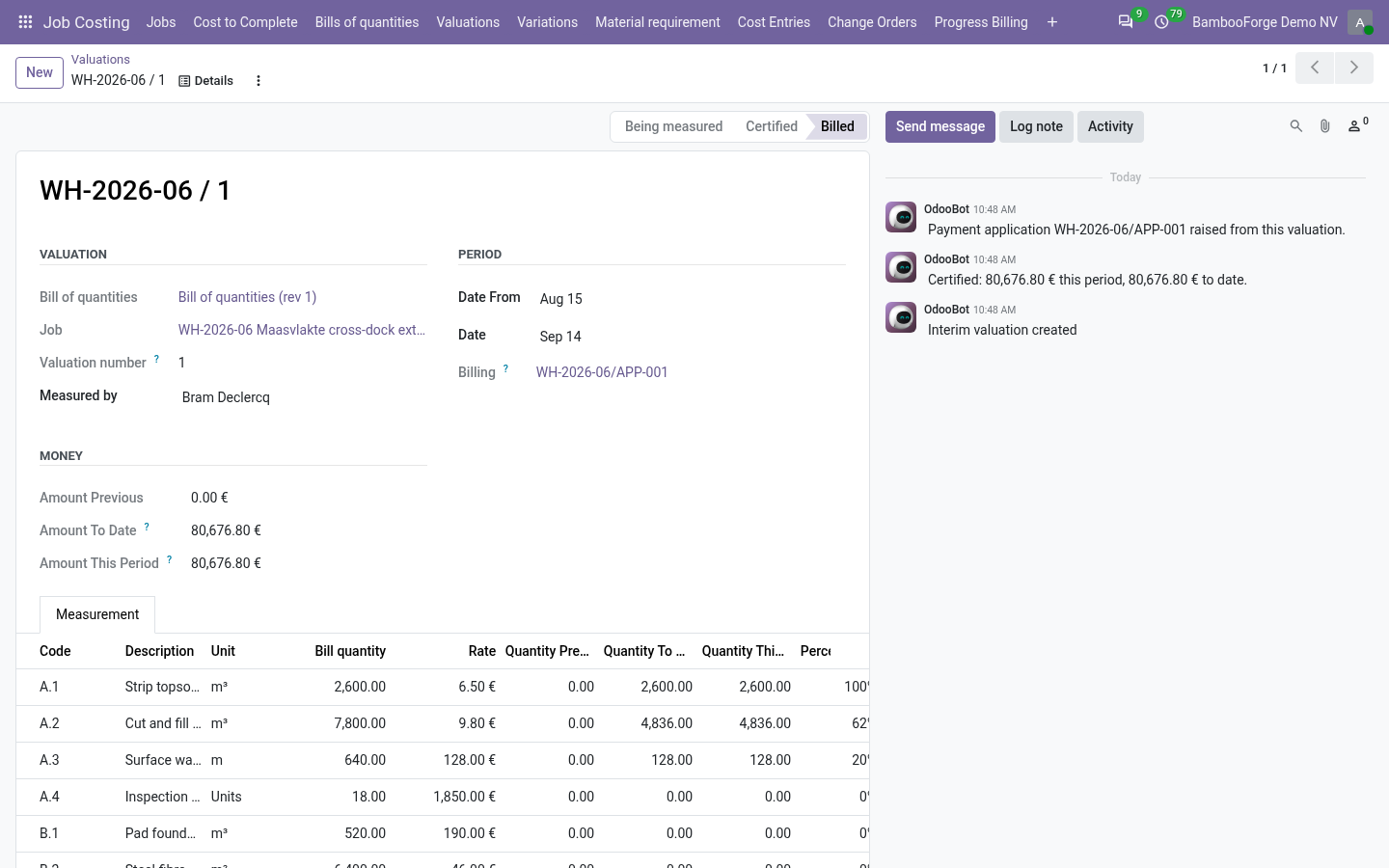The height and width of the screenshot is (868, 1389).
Task: Open the Valuations menu item
Action: pyautogui.click(x=468, y=22)
